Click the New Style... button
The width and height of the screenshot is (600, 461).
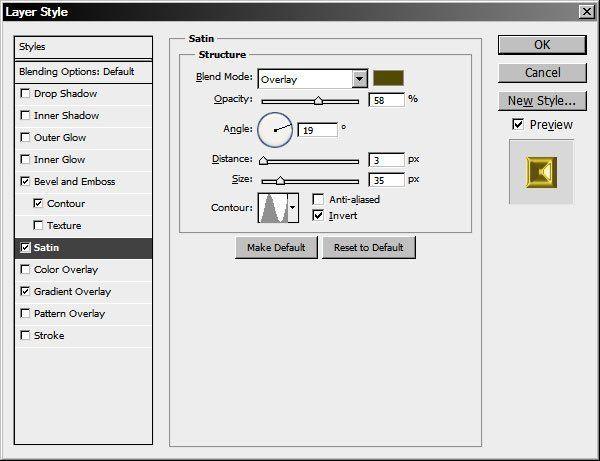tap(542, 101)
